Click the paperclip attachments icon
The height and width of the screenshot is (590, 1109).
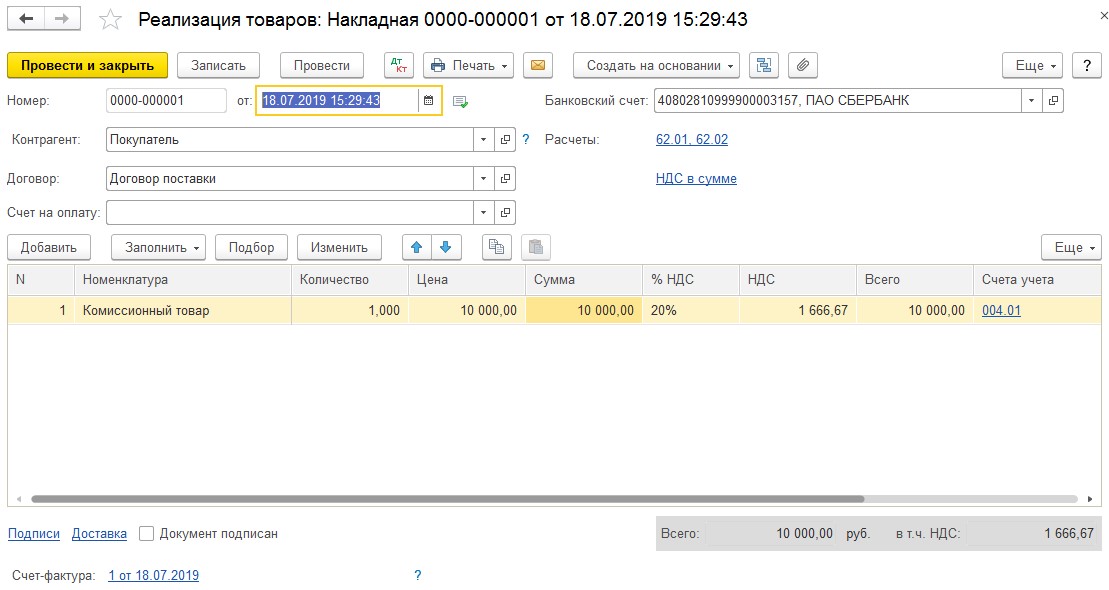point(802,65)
